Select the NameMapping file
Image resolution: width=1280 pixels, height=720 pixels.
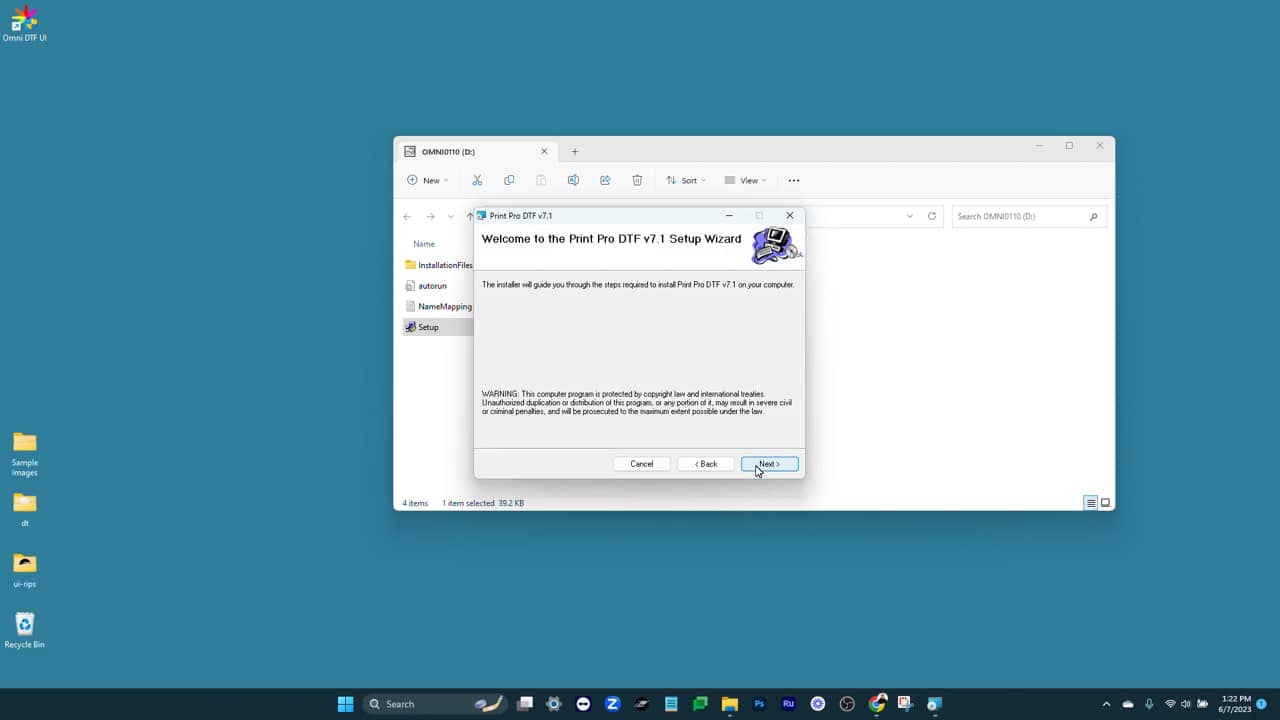tap(439, 306)
